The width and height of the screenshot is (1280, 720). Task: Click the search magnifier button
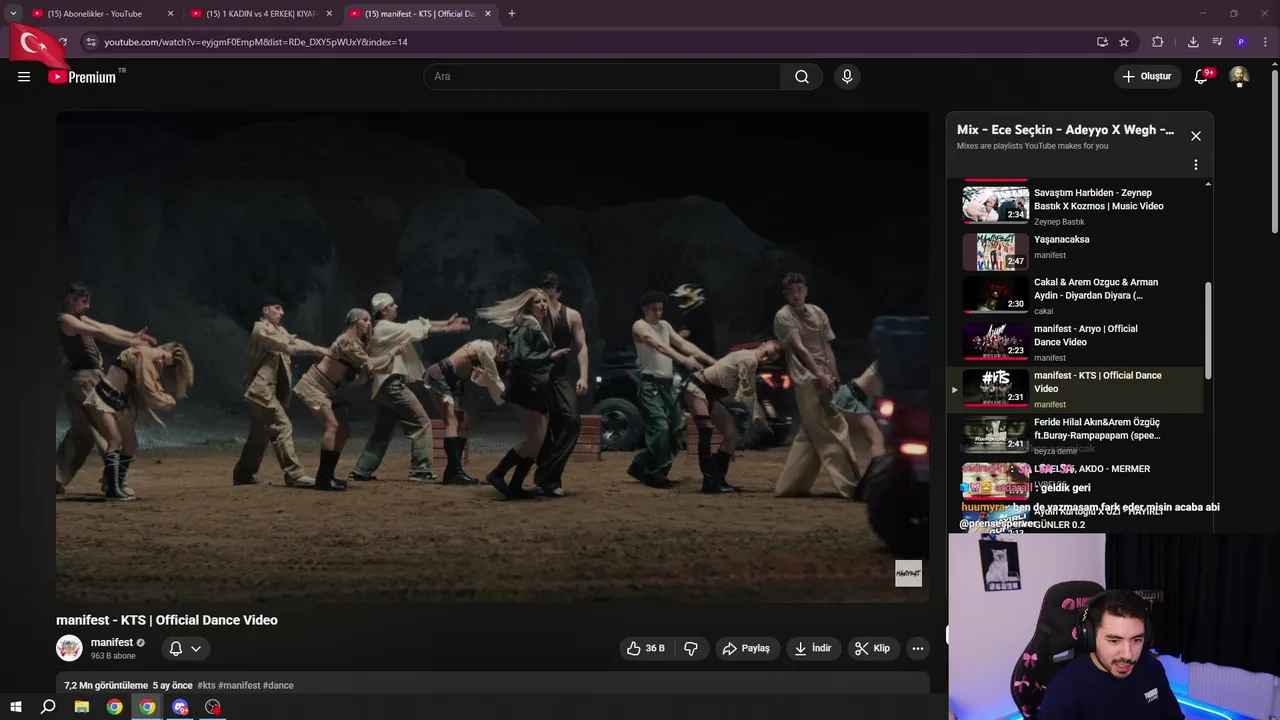coord(802,77)
